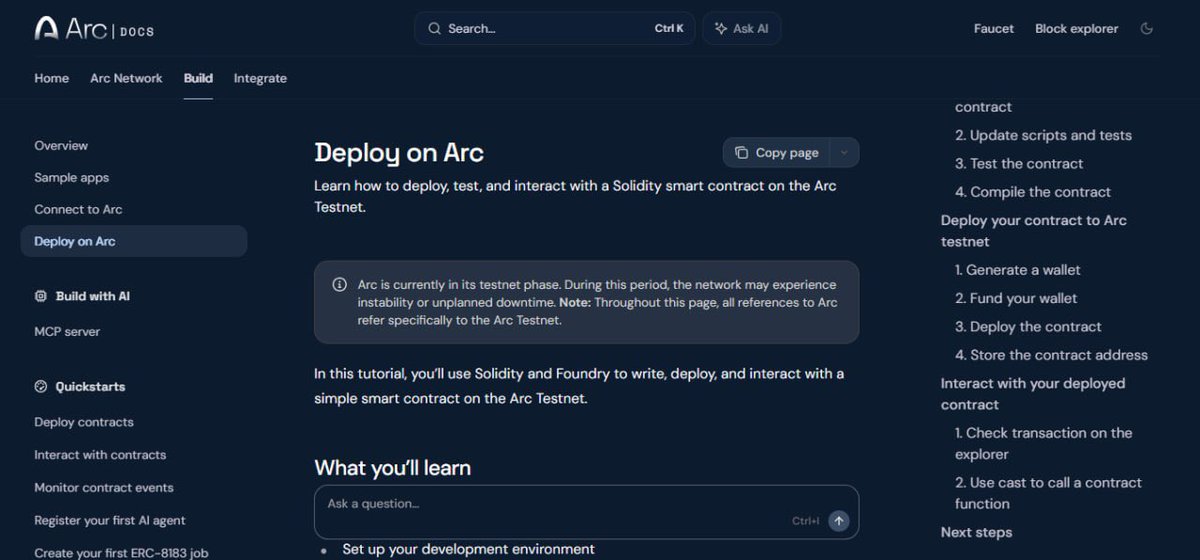Screen dimensions: 1200x560
Task: Open the Faucet link
Action: pos(994,29)
